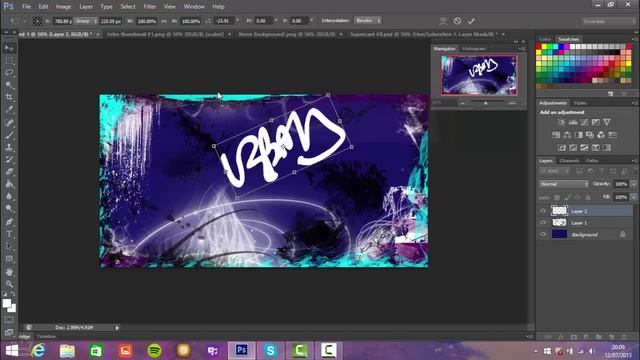Screen dimensions: 640x360
Task: Toggle reference point location grid
Action: (x=37, y=21)
